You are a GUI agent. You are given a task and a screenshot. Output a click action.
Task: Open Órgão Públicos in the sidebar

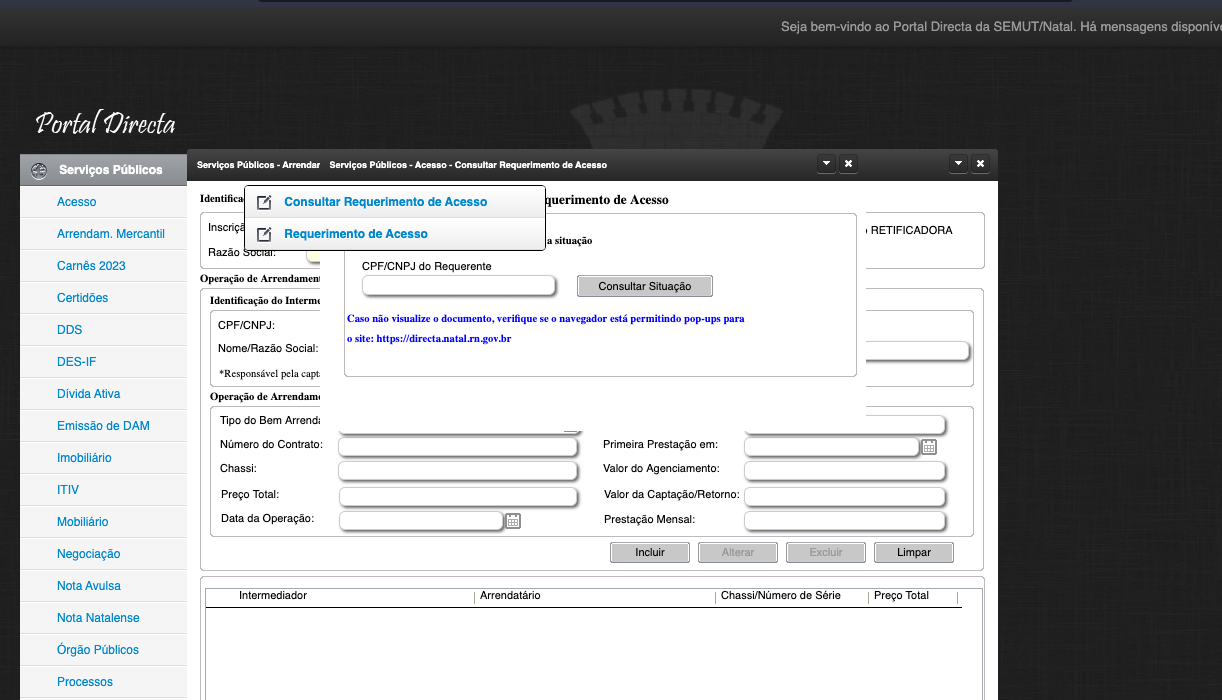(x=98, y=650)
